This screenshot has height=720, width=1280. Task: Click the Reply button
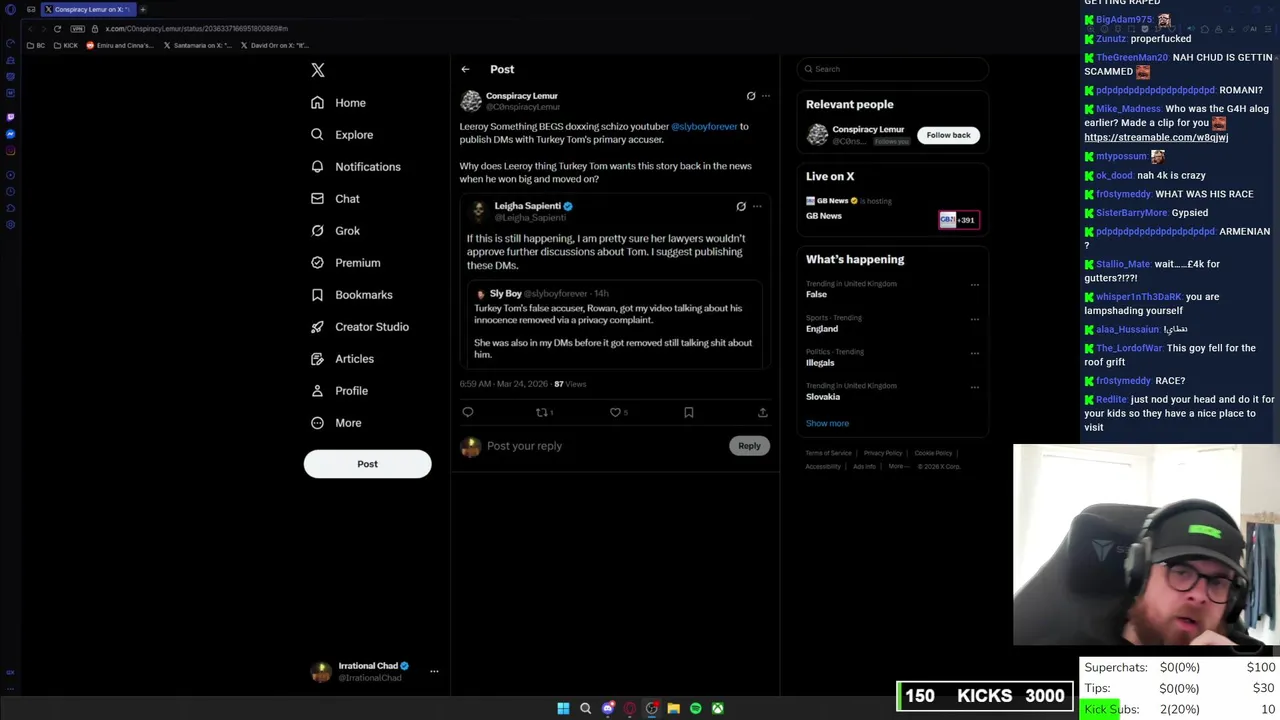[x=749, y=446]
